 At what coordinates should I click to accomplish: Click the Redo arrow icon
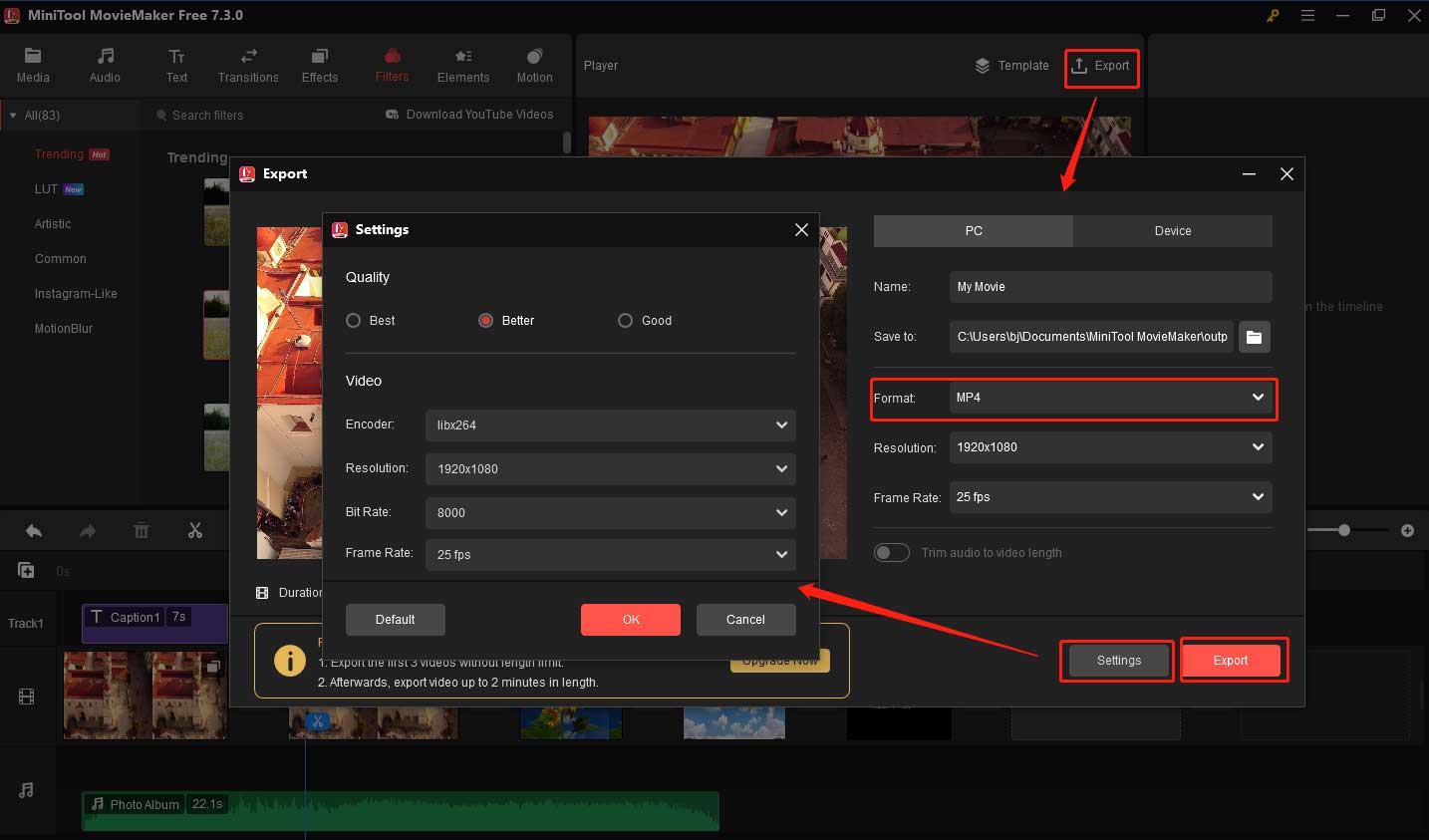[88, 531]
